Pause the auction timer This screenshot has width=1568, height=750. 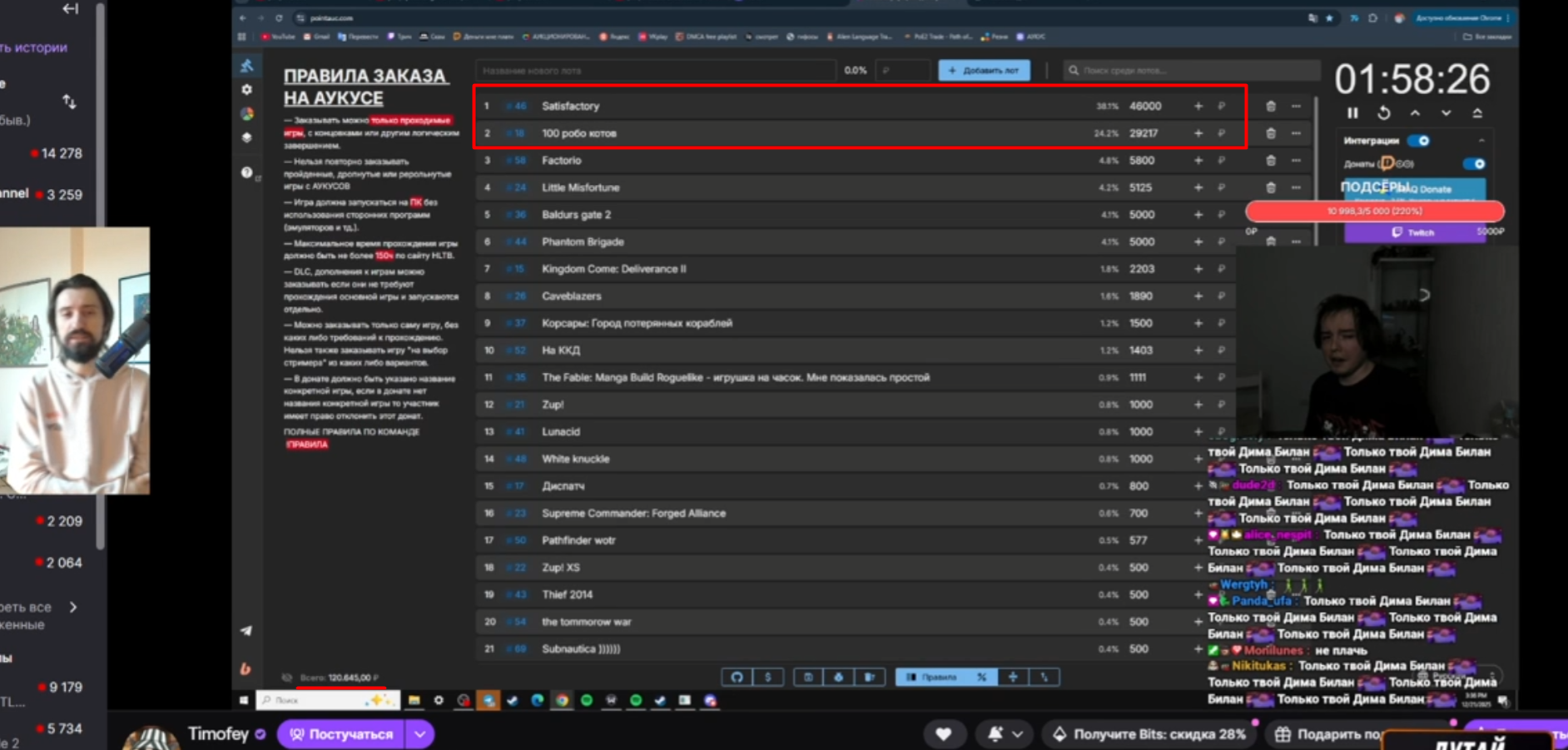[1352, 113]
